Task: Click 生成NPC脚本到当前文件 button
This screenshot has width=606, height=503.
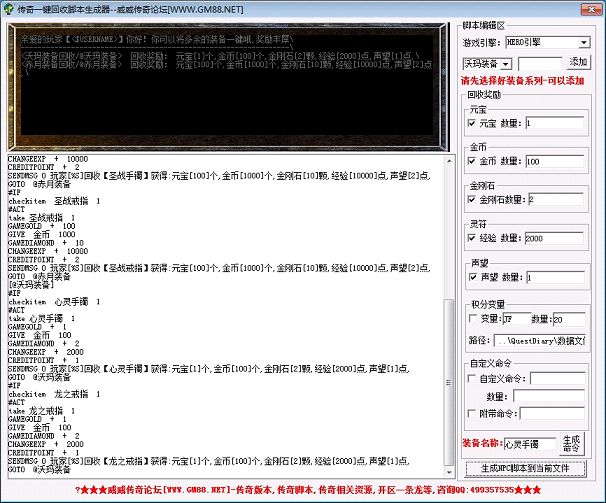Action: (x=525, y=468)
